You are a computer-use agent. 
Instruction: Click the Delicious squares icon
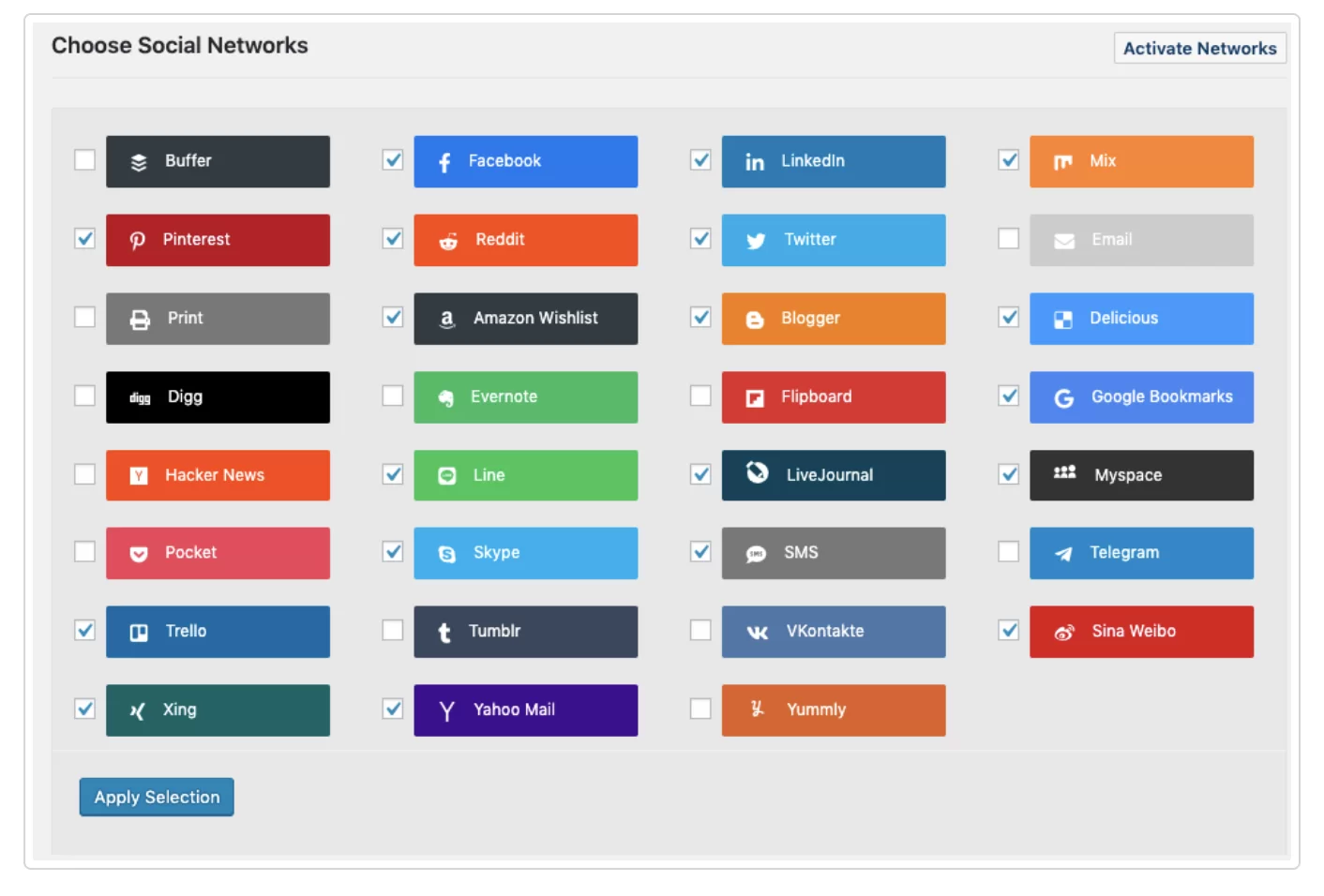(x=1063, y=320)
